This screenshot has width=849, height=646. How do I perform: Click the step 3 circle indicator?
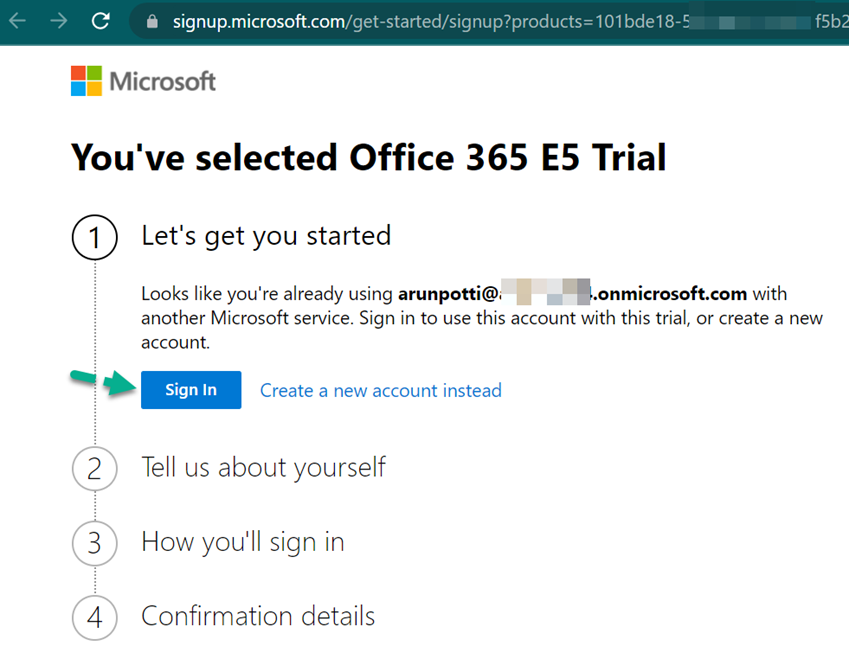pyautogui.click(x=95, y=543)
